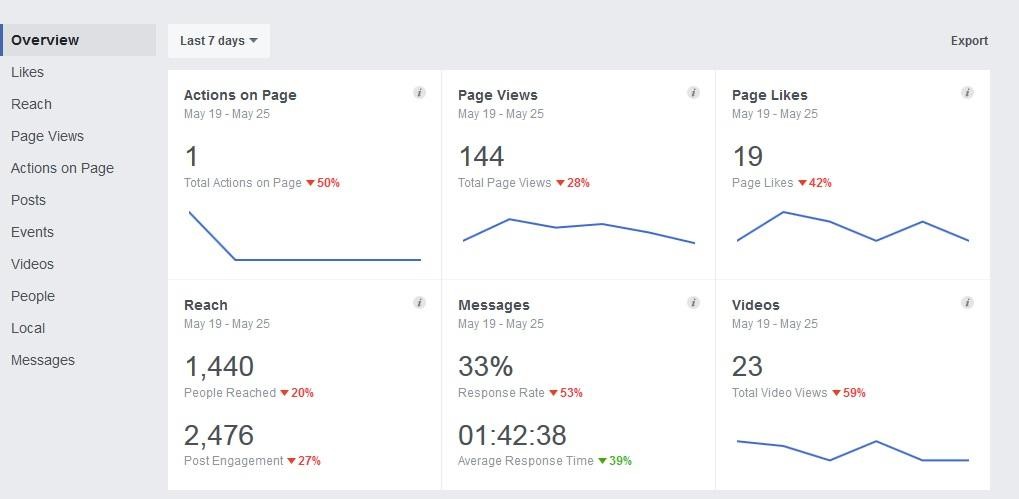Click info icon on Page Likes card
The width and height of the screenshot is (1019, 499).
pos(967,93)
